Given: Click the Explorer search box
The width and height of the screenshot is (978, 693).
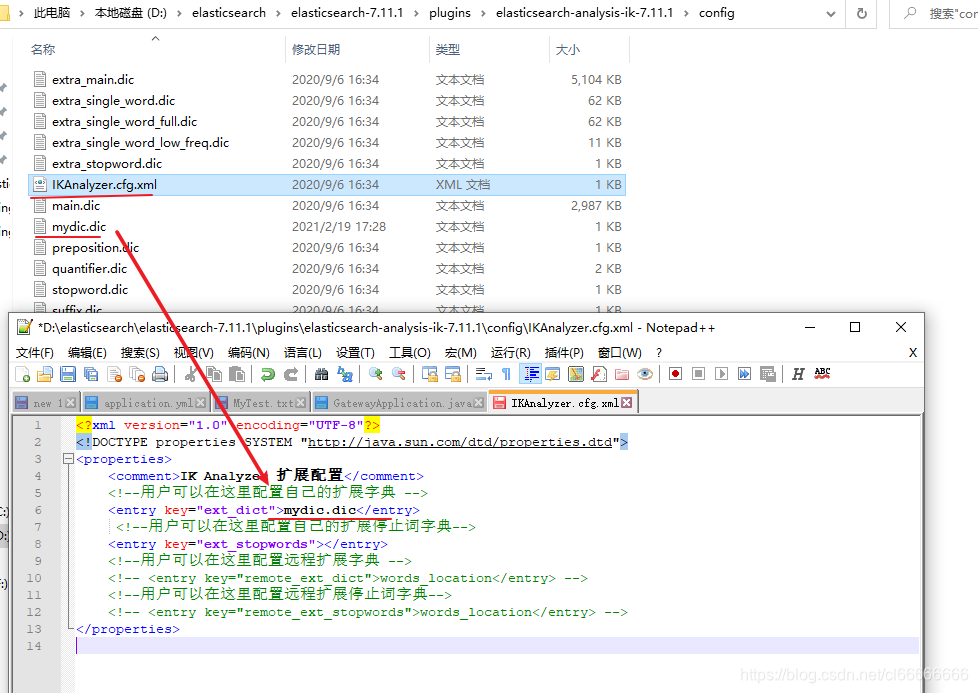Looking at the screenshot, I should pyautogui.click(x=936, y=14).
